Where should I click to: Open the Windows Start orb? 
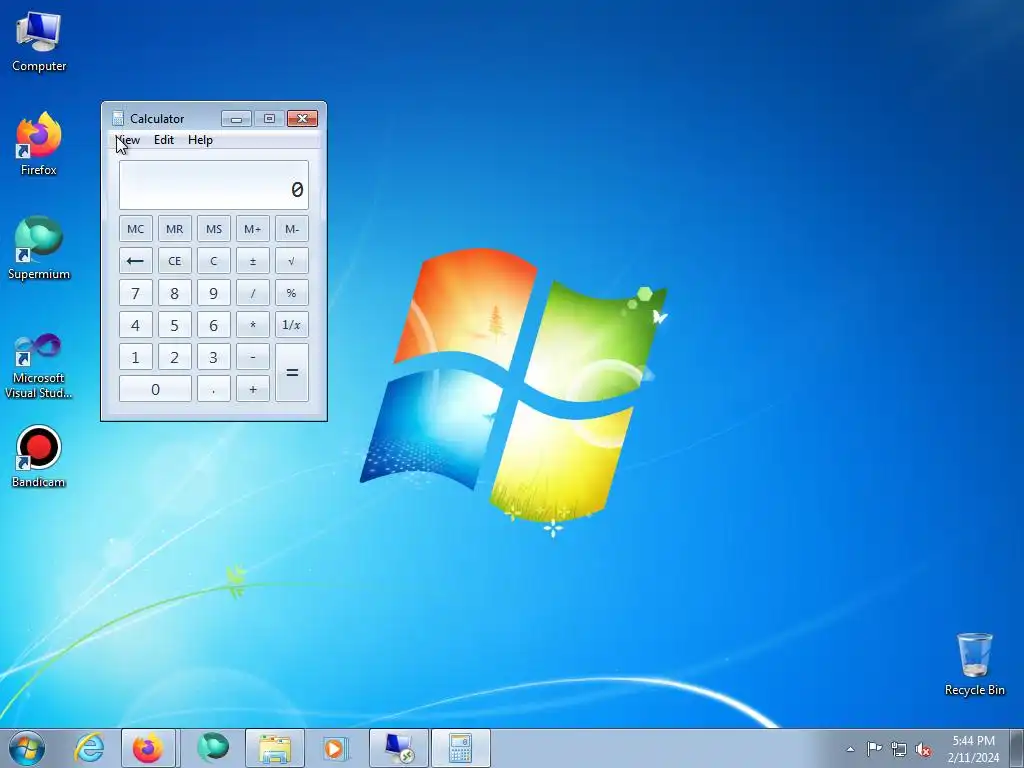click(x=27, y=748)
